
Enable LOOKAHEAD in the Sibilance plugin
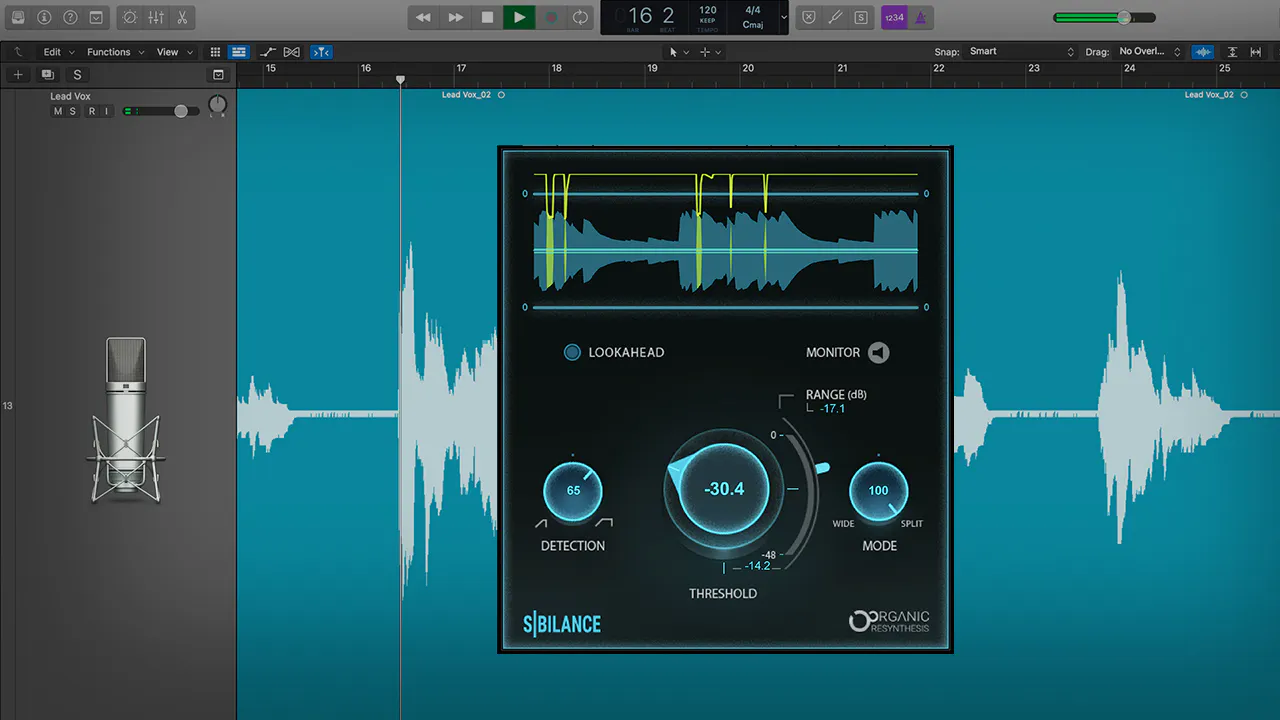(572, 352)
